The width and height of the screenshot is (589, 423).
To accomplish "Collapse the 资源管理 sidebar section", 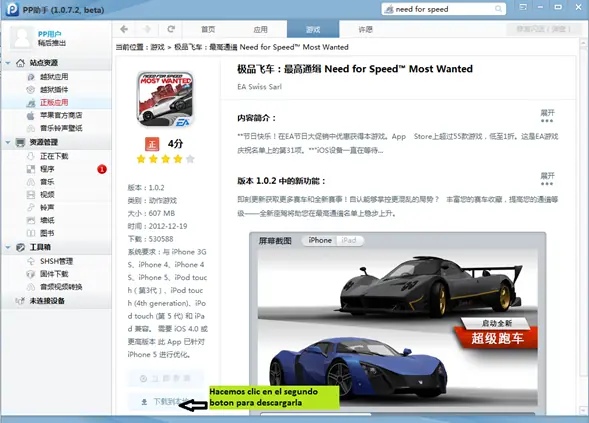I will point(8,142).
